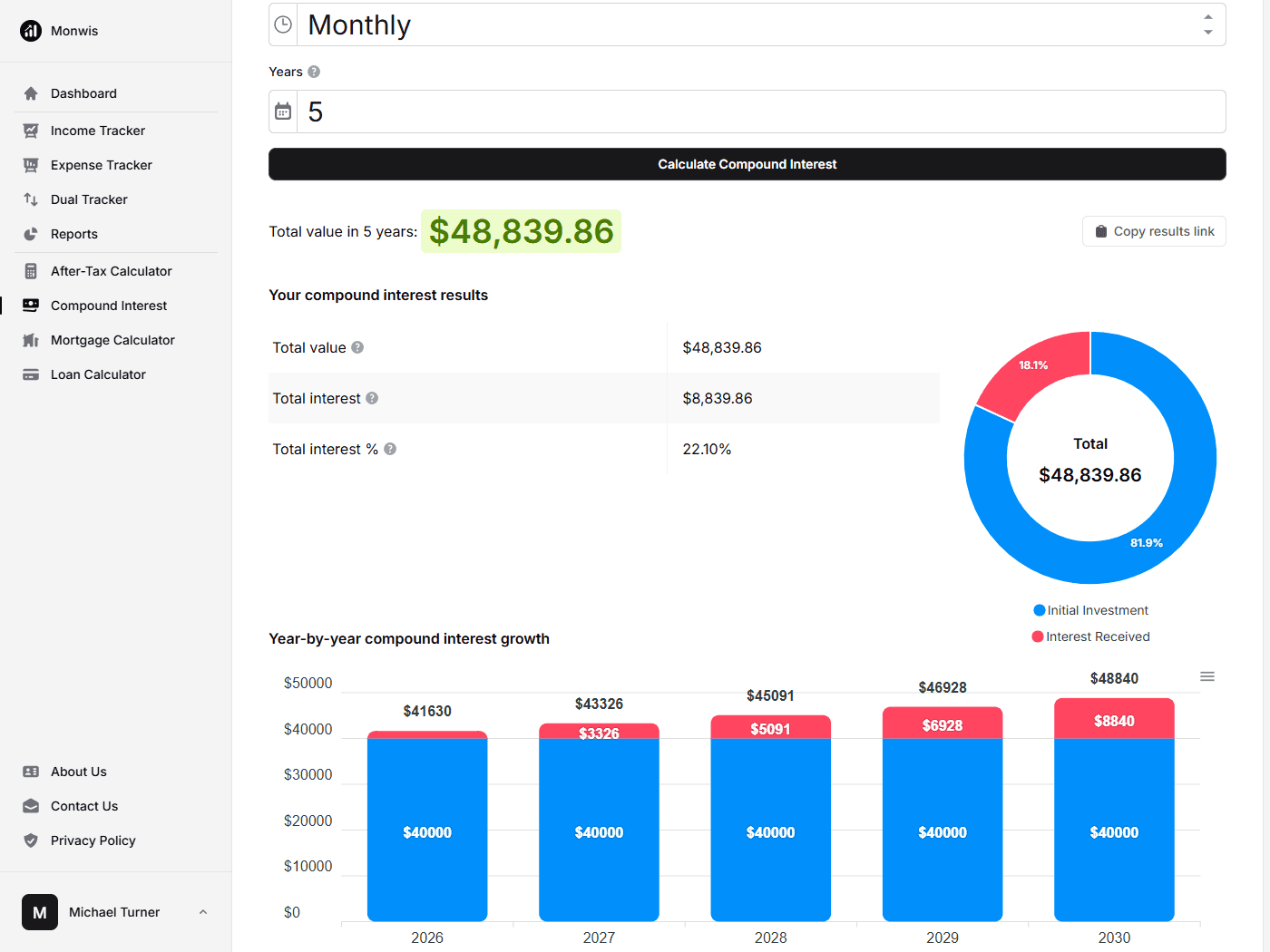Click the Total value help icon

pos(357,347)
